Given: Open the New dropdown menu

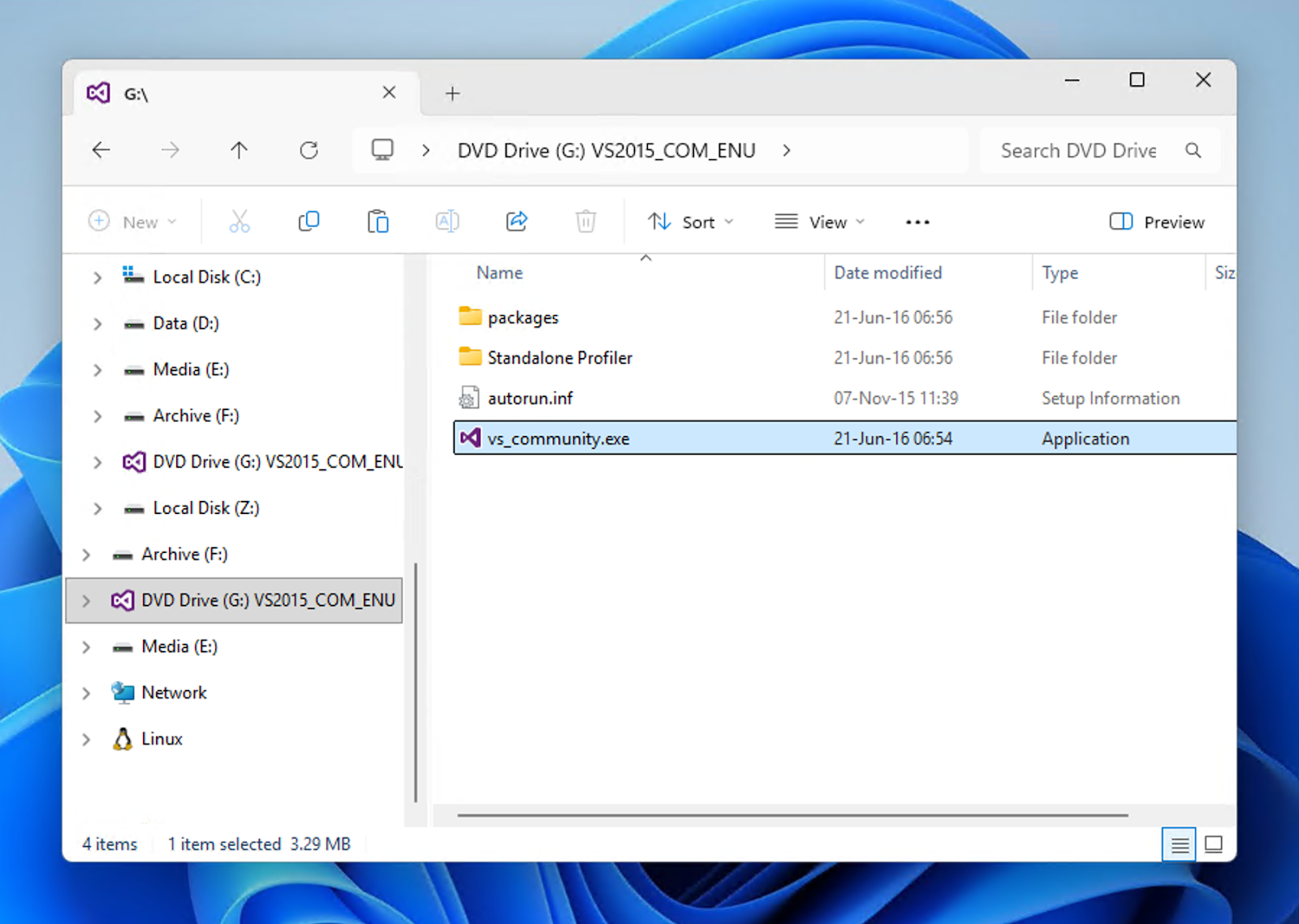Looking at the screenshot, I should tap(132, 222).
